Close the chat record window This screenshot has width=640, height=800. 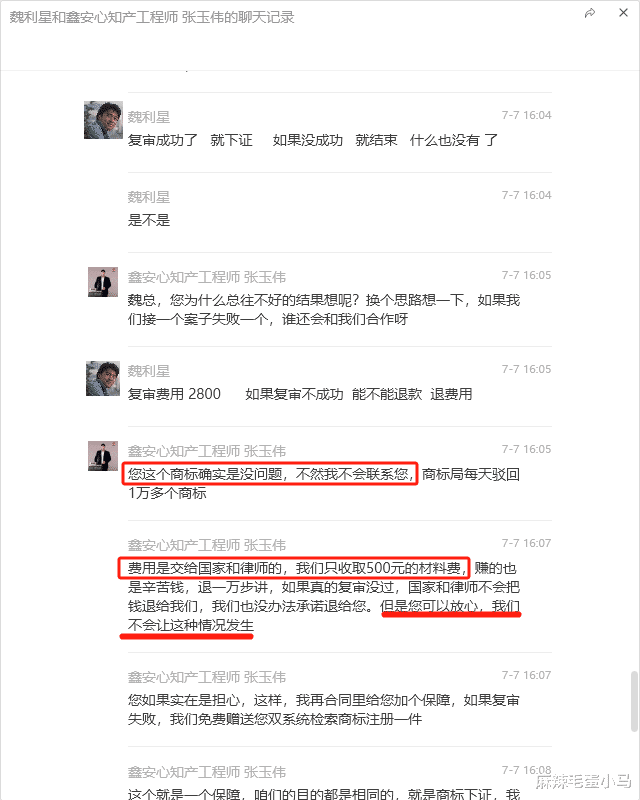coord(623,13)
